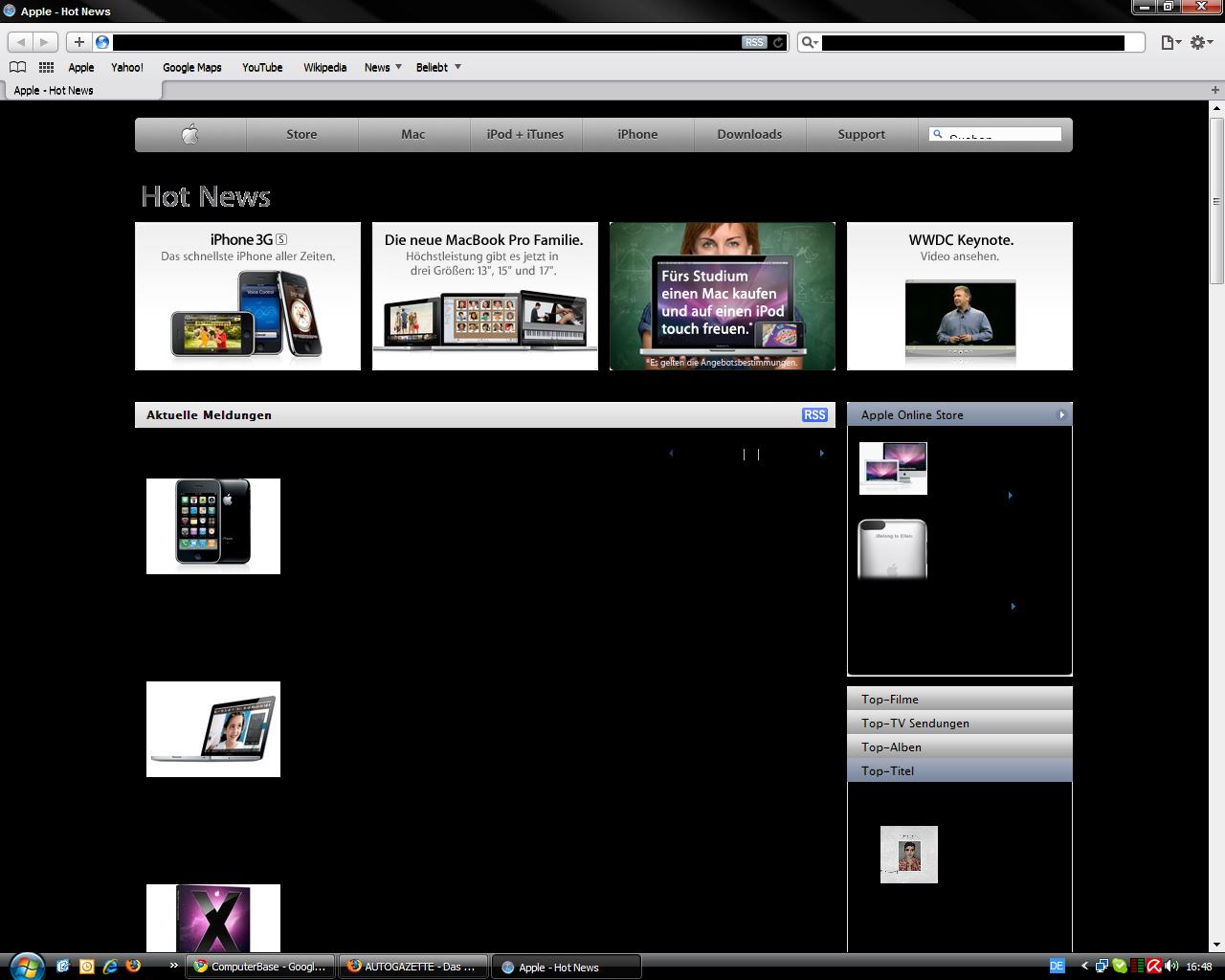Open the WWDC Keynote video banner
Image resolution: width=1225 pixels, height=980 pixels.
coord(960,296)
